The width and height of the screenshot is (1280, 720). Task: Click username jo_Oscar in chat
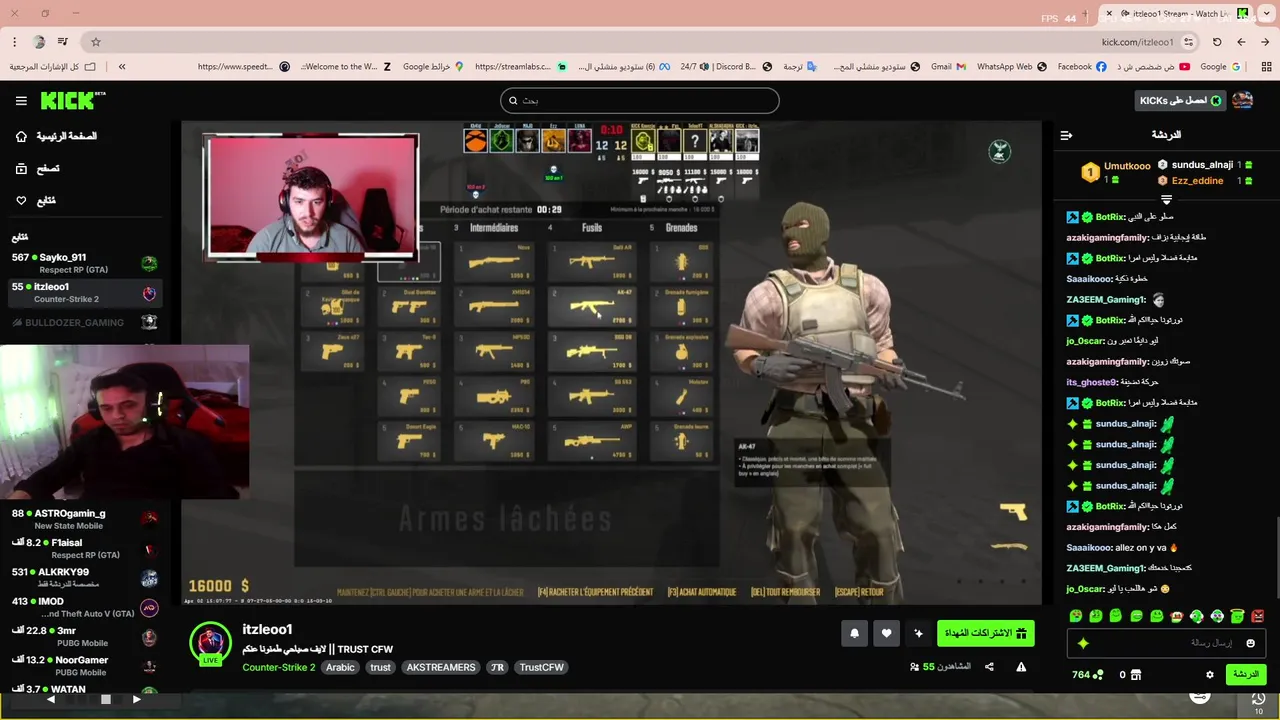(x=1085, y=341)
